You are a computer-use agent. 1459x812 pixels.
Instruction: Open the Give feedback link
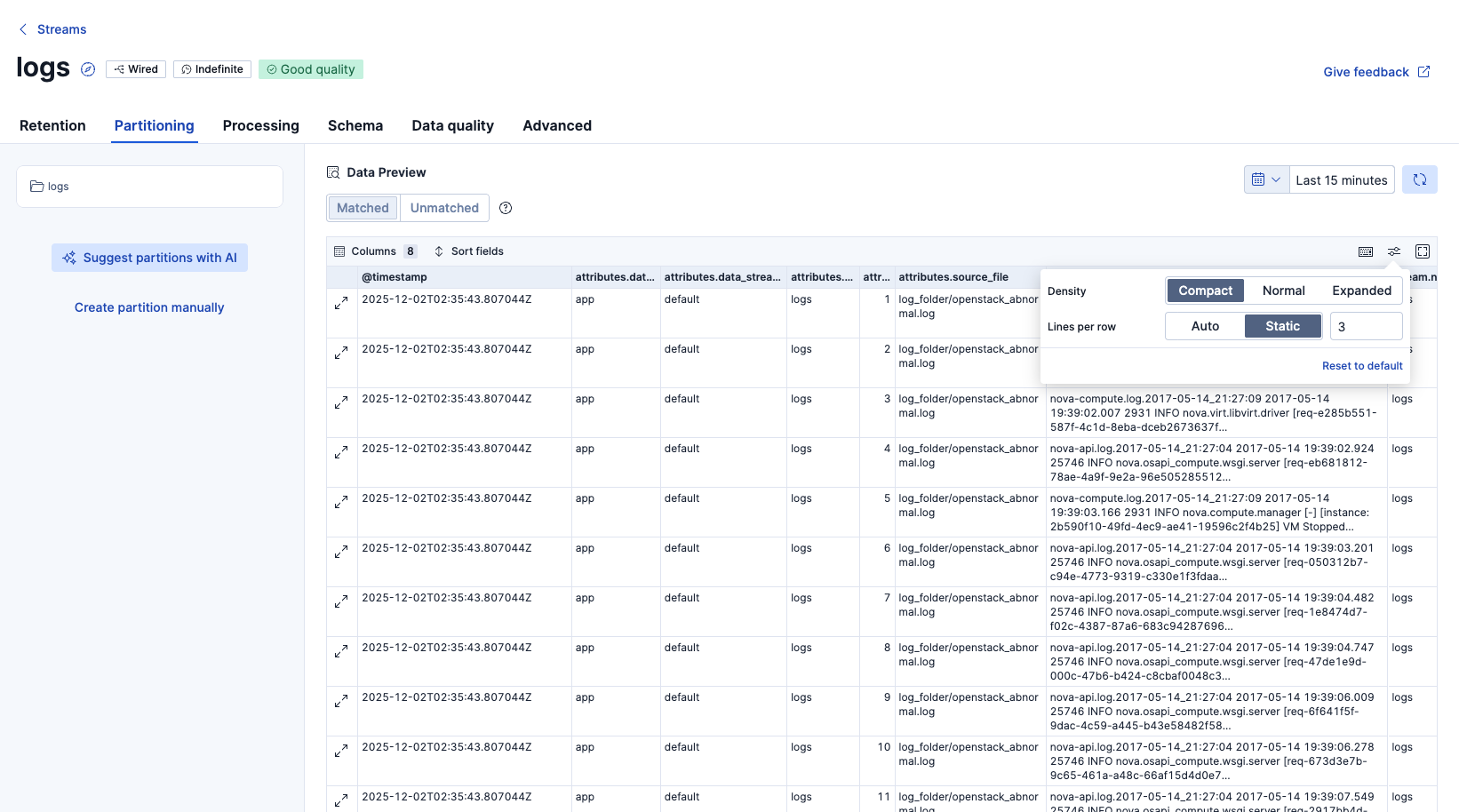(1376, 72)
